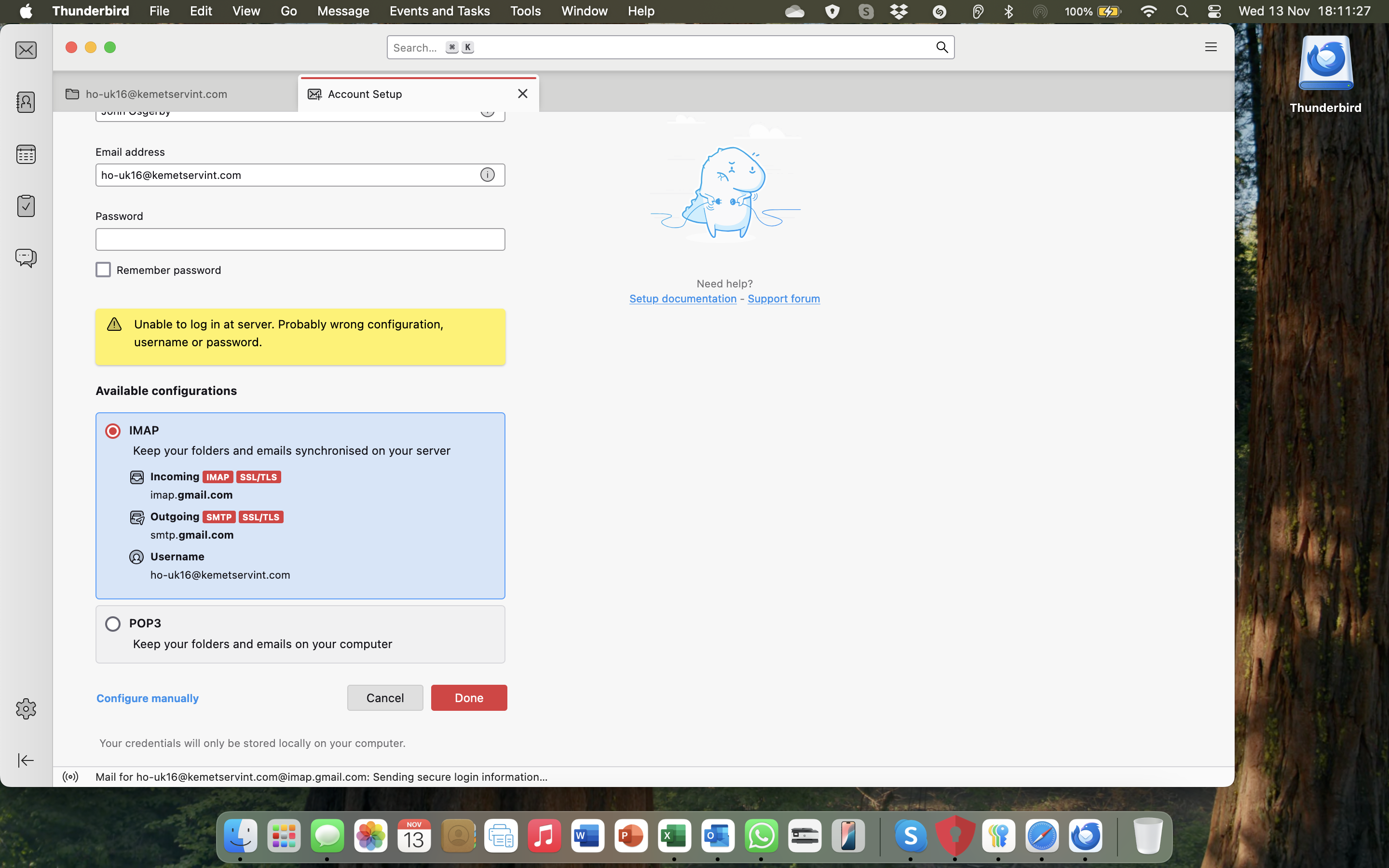
Task: Open Settings gear in sidebar
Action: pos(26,709)
